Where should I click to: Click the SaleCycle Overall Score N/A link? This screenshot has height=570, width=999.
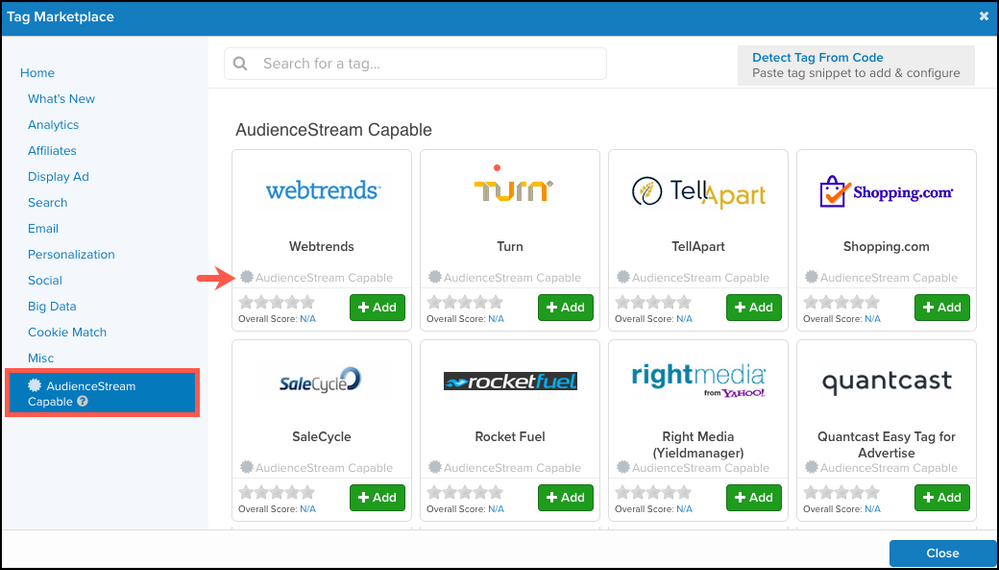coord(308,509)
